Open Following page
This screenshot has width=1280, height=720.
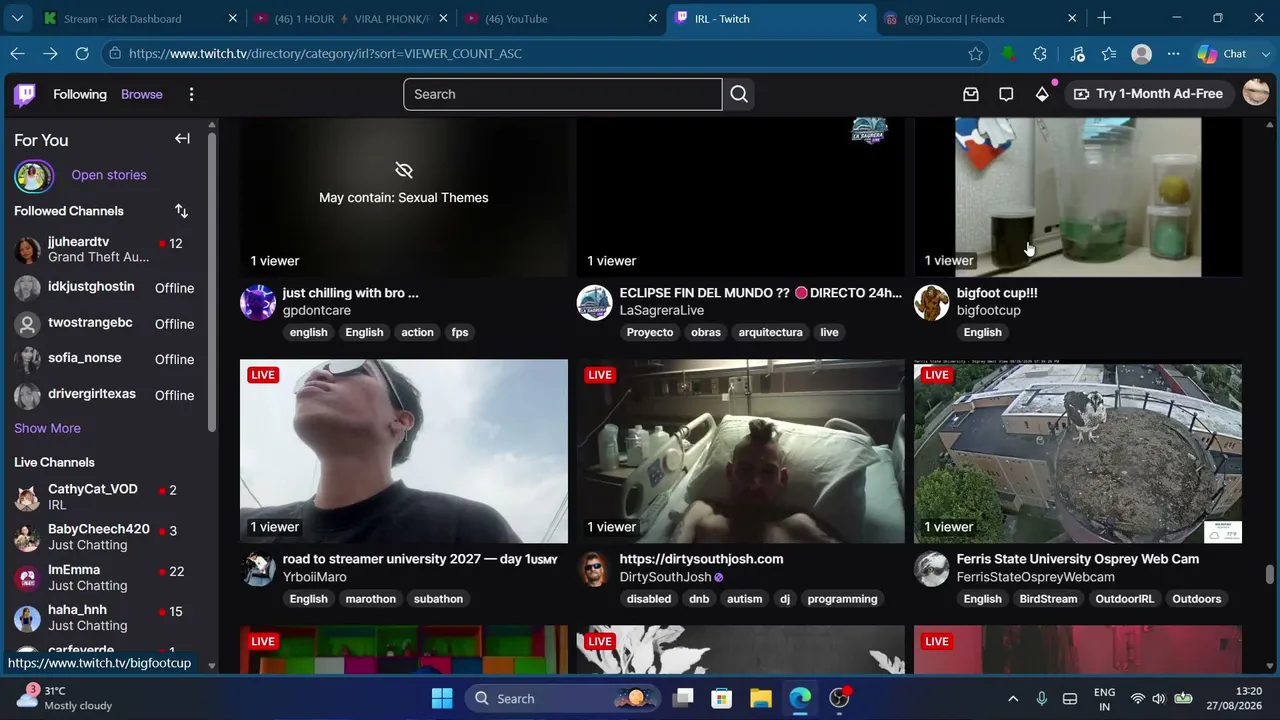tap(80, 94)
